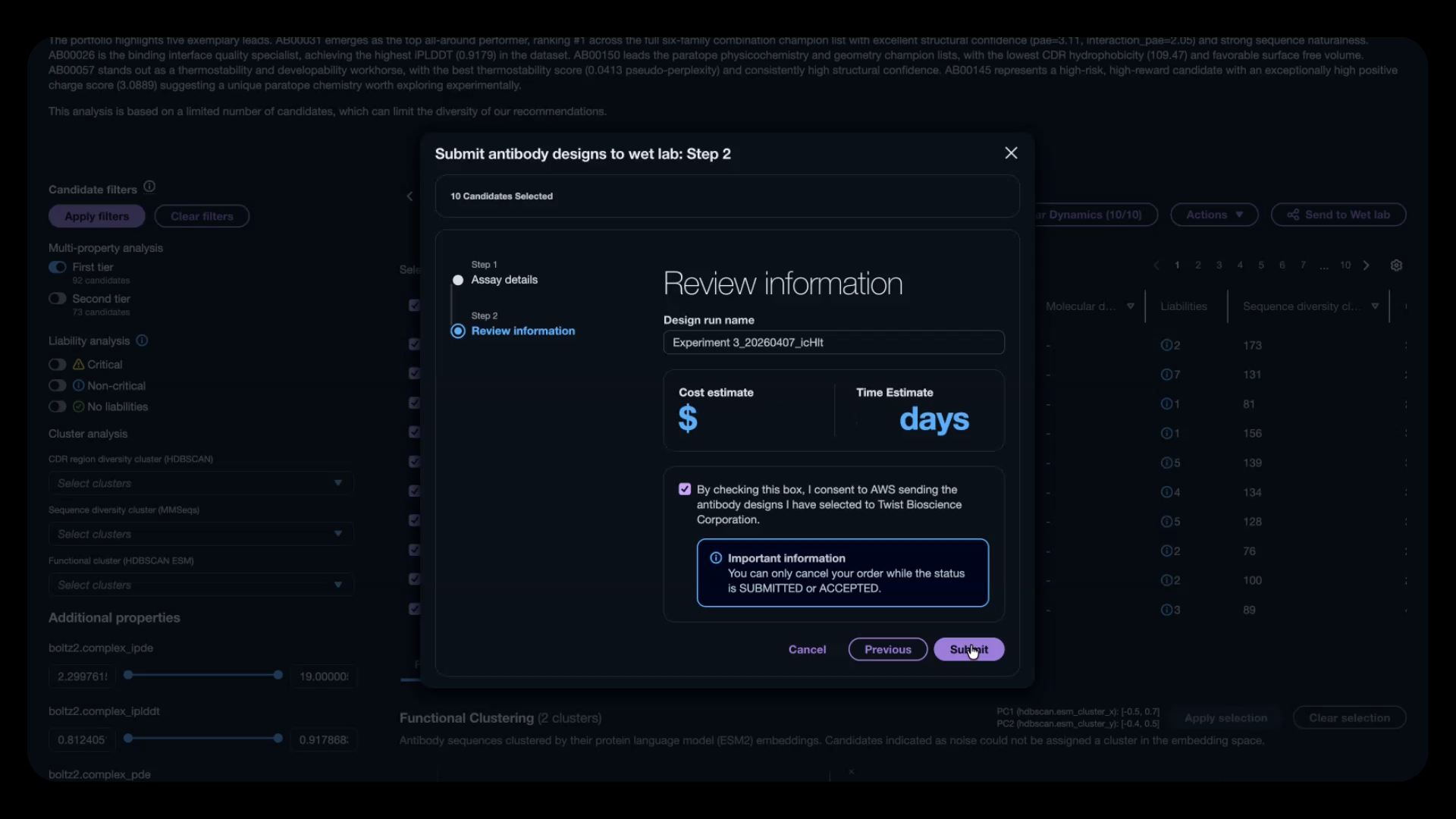
Task: Expand the Functional cluster Select clusters dropdown
Action: [x=201, y=585]
